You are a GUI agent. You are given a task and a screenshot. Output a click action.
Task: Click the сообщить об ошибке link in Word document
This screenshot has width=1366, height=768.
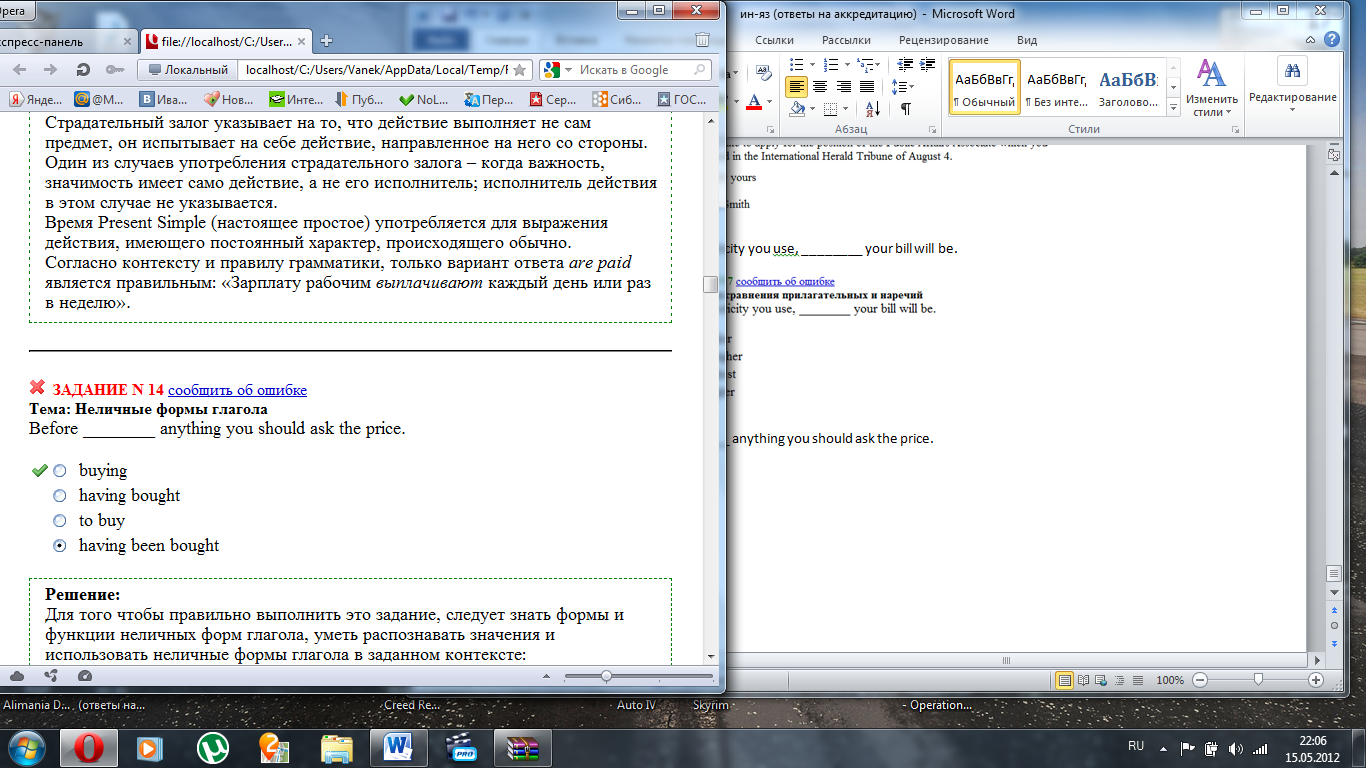785,282
